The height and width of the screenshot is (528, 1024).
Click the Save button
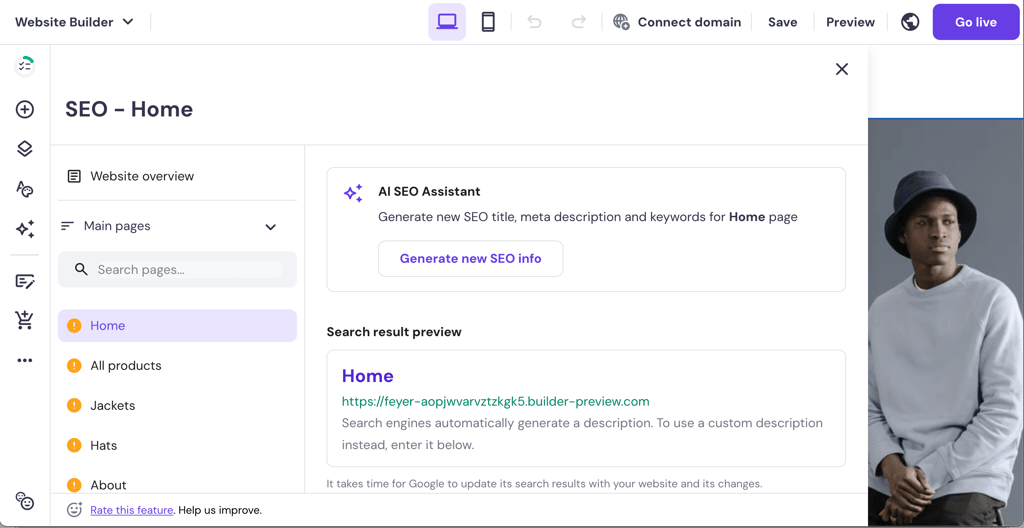point(782,22)
